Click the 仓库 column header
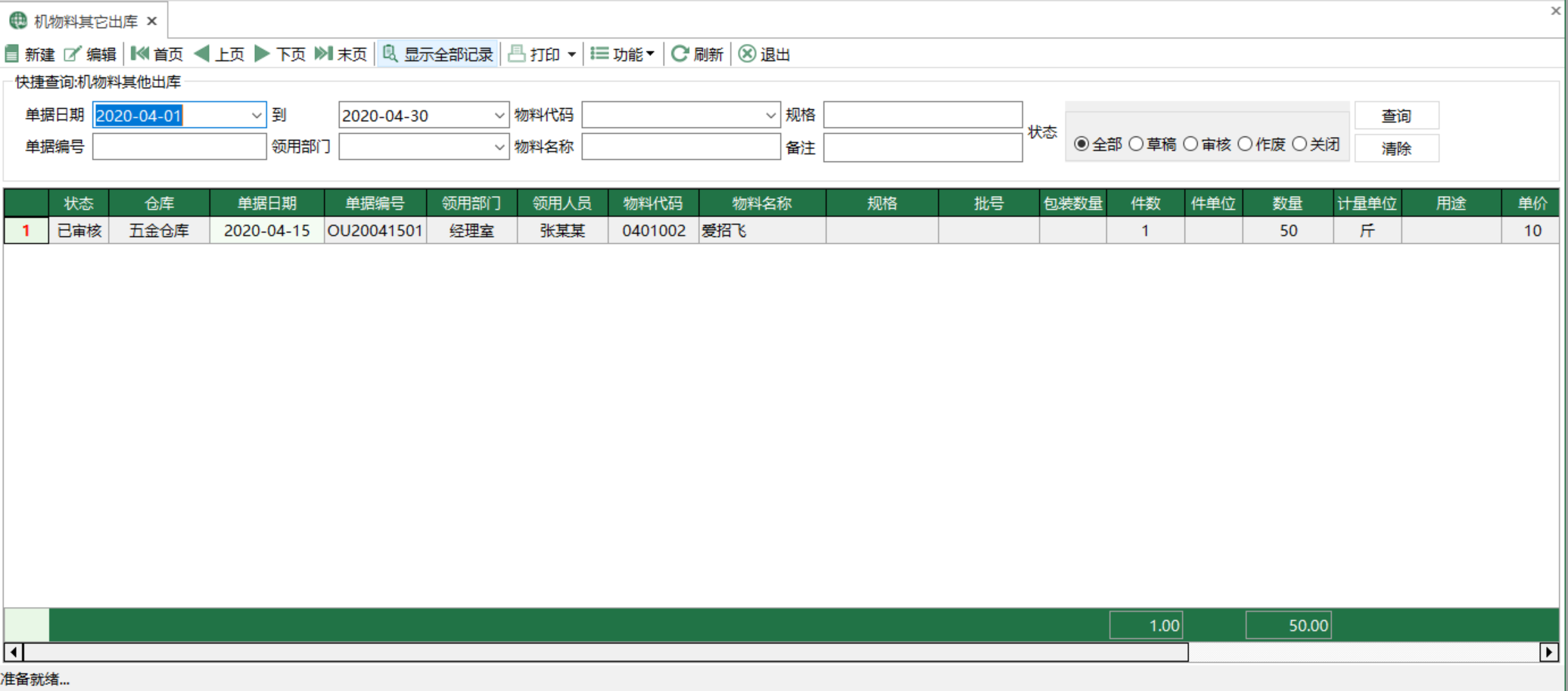 tap(160, 203)
